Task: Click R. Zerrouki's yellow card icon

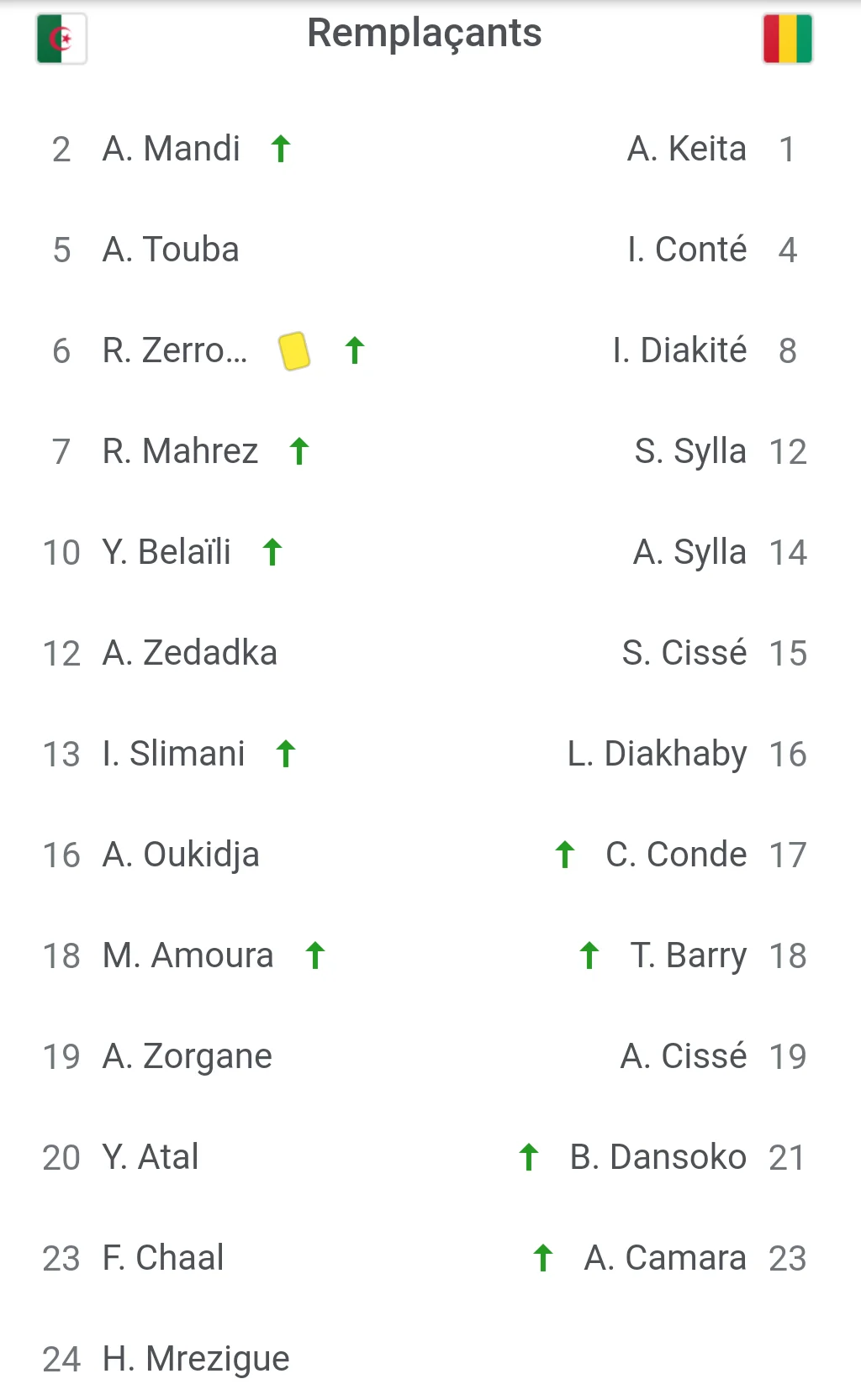Action: tap(294, 350)
